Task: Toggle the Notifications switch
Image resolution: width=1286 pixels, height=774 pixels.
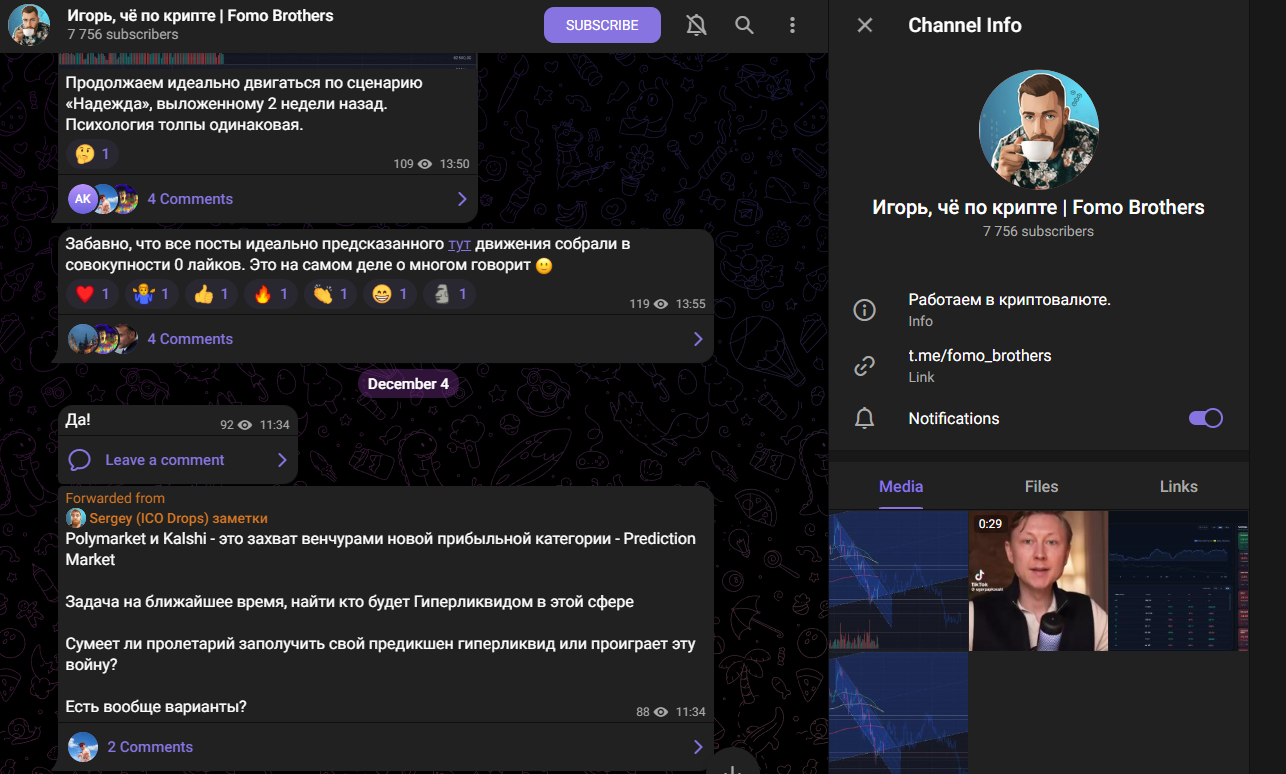Action: (1205, 418)
